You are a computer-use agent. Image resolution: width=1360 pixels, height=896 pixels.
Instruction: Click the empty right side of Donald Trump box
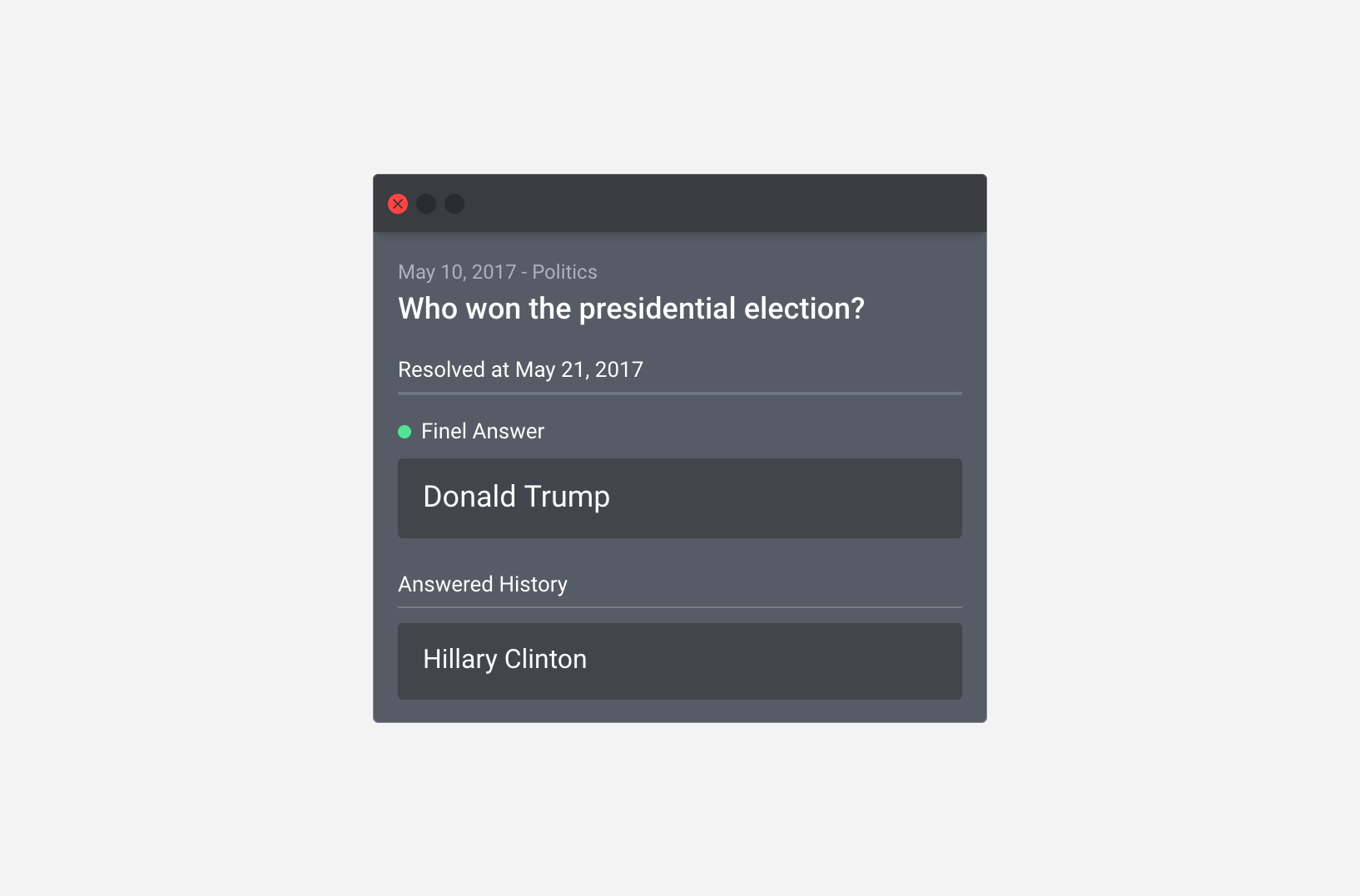tap(832, 498)
